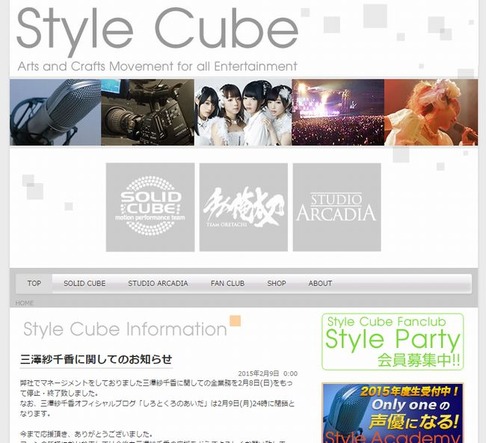Click the line 今まで応援頂き、ありがとうございました。
Image resolution: width=486 pixels, height=443 pixels.
pos(86,434)
